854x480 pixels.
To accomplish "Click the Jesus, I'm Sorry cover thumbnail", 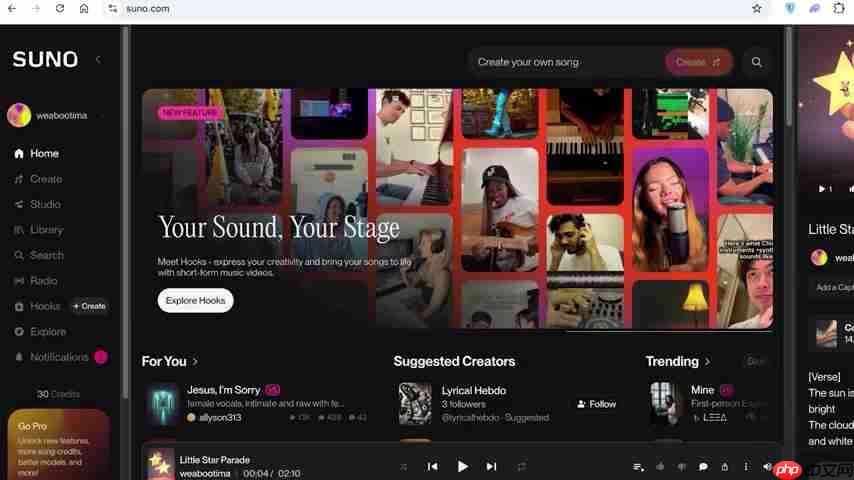I will pyautogui.click(x=162, y=404).
